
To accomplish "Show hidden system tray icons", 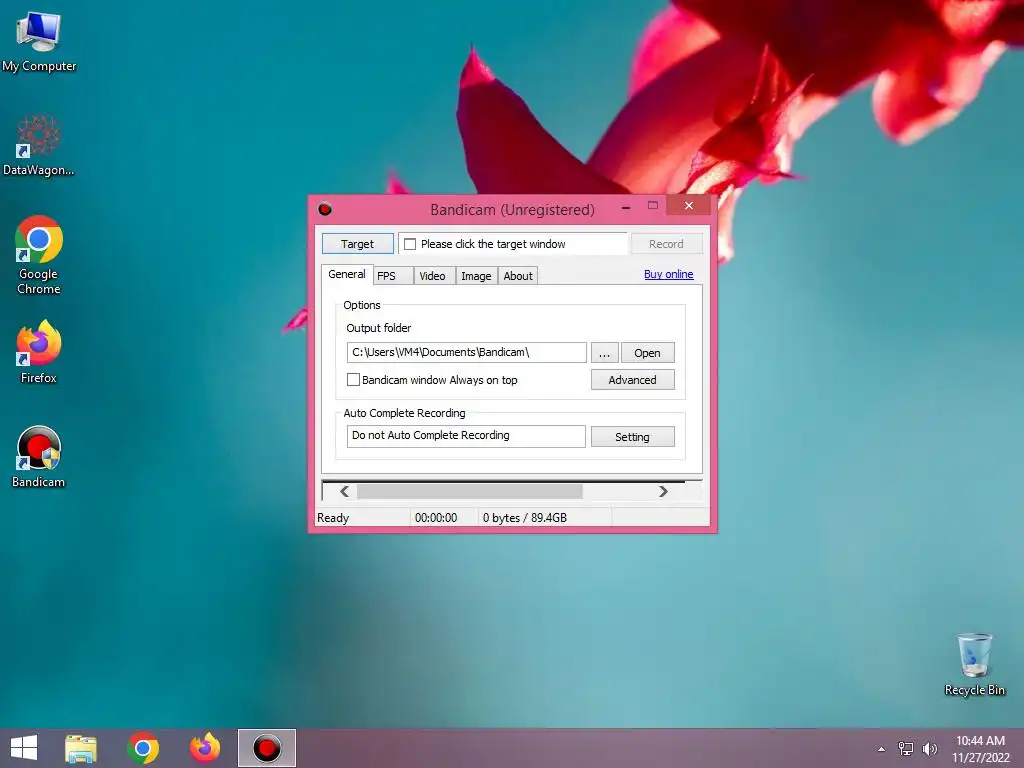I will 882,749.
